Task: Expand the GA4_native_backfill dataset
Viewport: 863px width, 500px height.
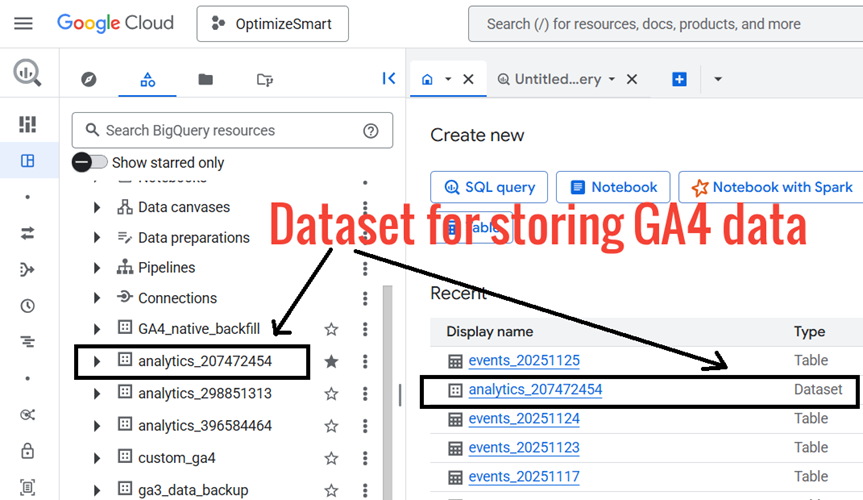Action: (x=97, y=329)
